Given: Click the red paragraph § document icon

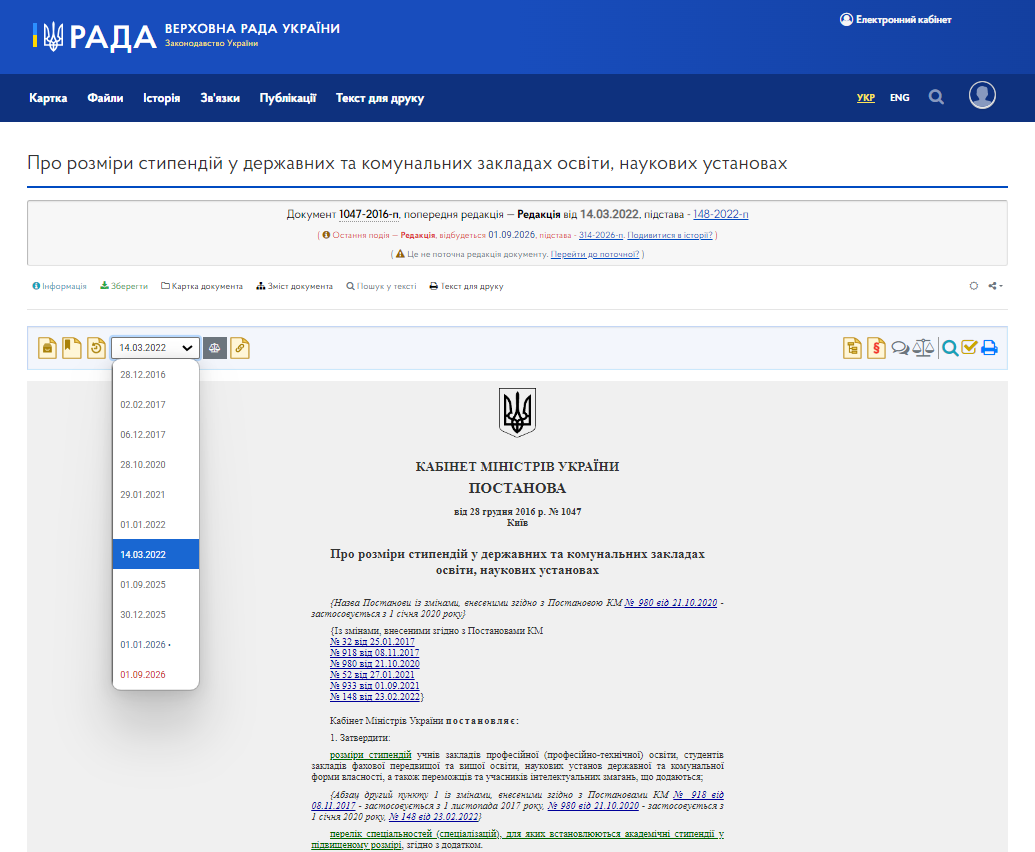Looking at the screenshot, I should [x=876, y=347].
